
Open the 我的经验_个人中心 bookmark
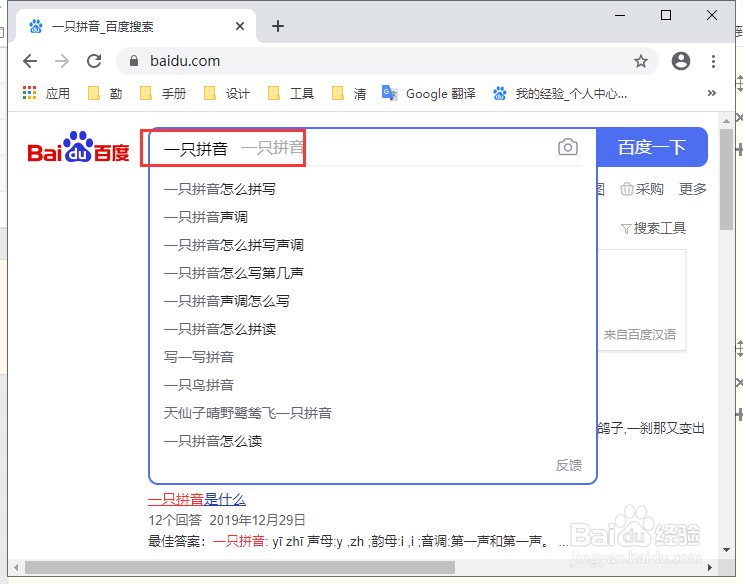[560, 93]
